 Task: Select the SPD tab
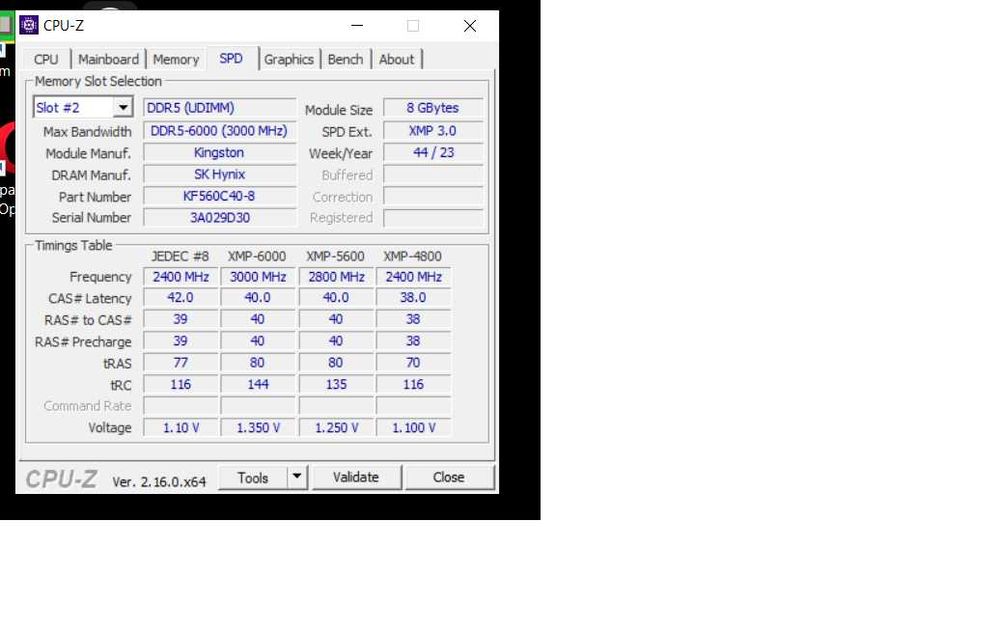231,59
